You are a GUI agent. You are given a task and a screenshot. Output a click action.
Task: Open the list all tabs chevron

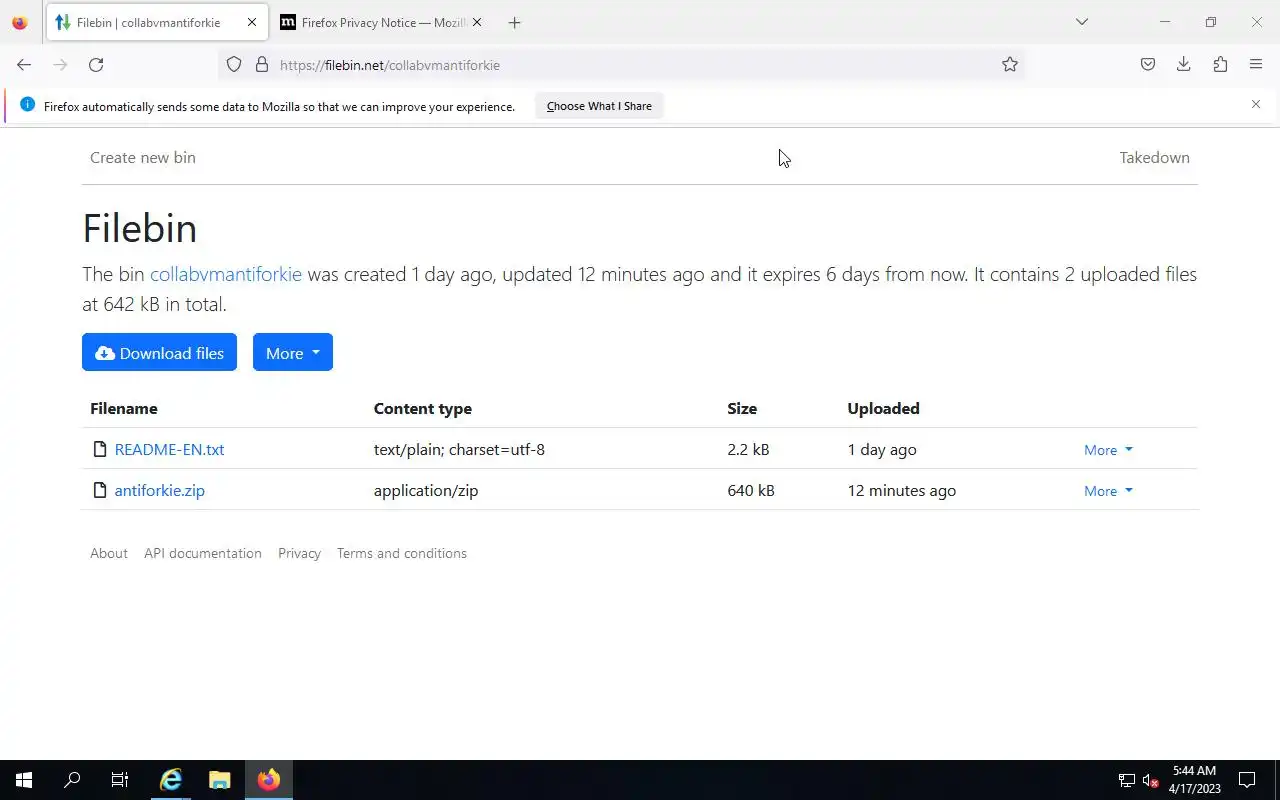(1081, 22)
